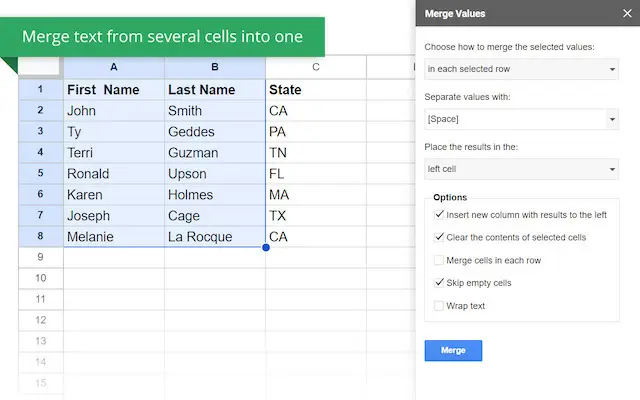
Task: Select the cell containing 'Upson'
Action: [x=215, y=173]
